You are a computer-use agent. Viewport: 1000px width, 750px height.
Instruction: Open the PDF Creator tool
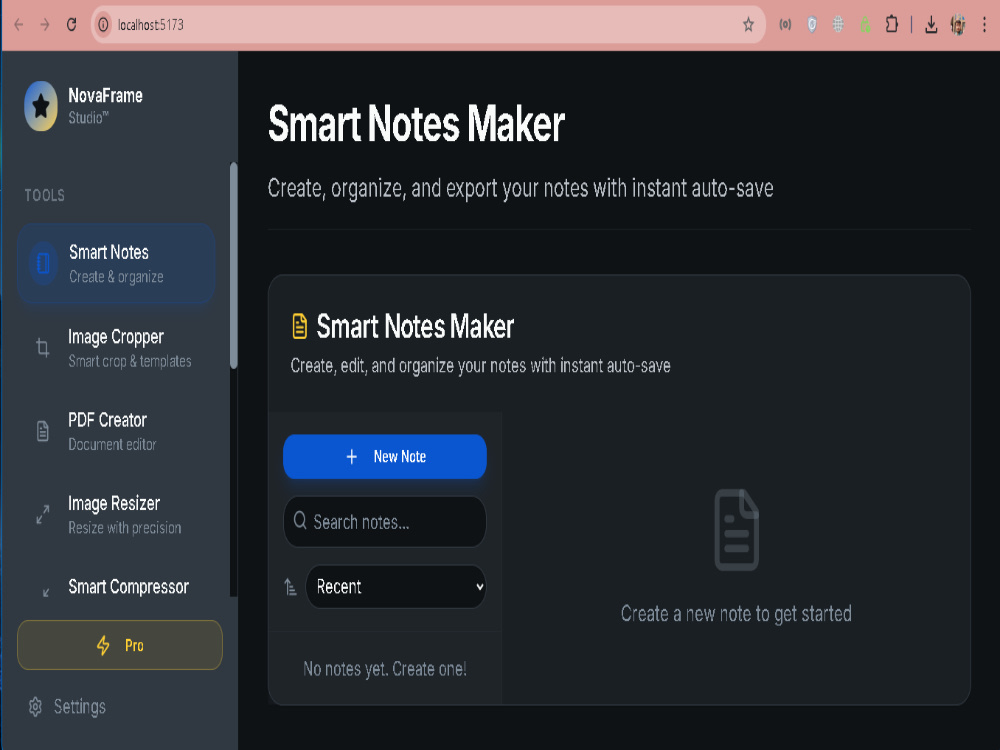(116, 431)
